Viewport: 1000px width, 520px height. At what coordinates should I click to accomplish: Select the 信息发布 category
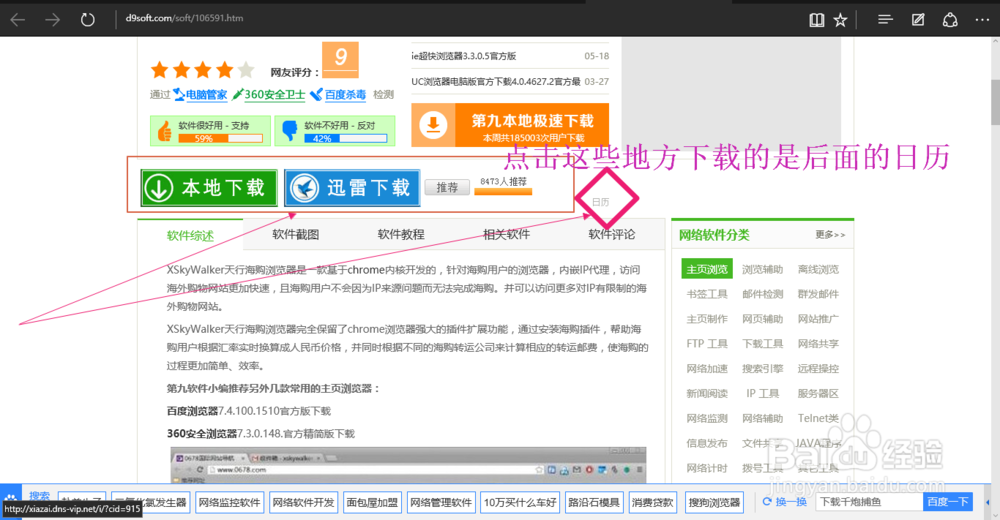click(707, 443)
